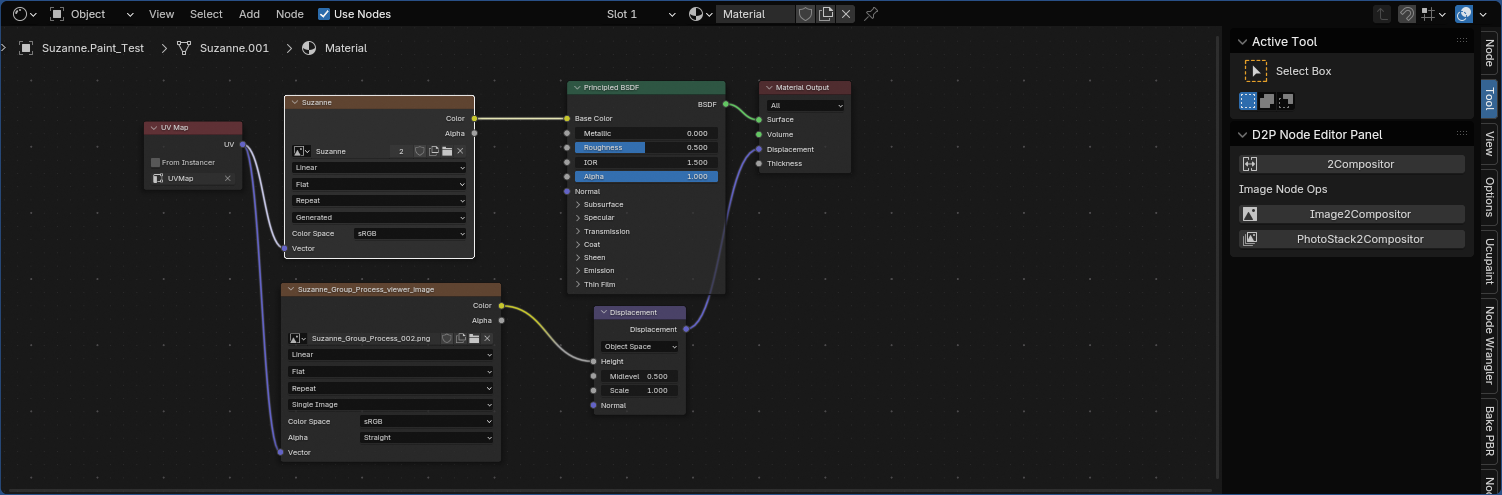Click the Metallic value field
The height and width of the screenshot is (495, 1502).
(x=646, y=133)
